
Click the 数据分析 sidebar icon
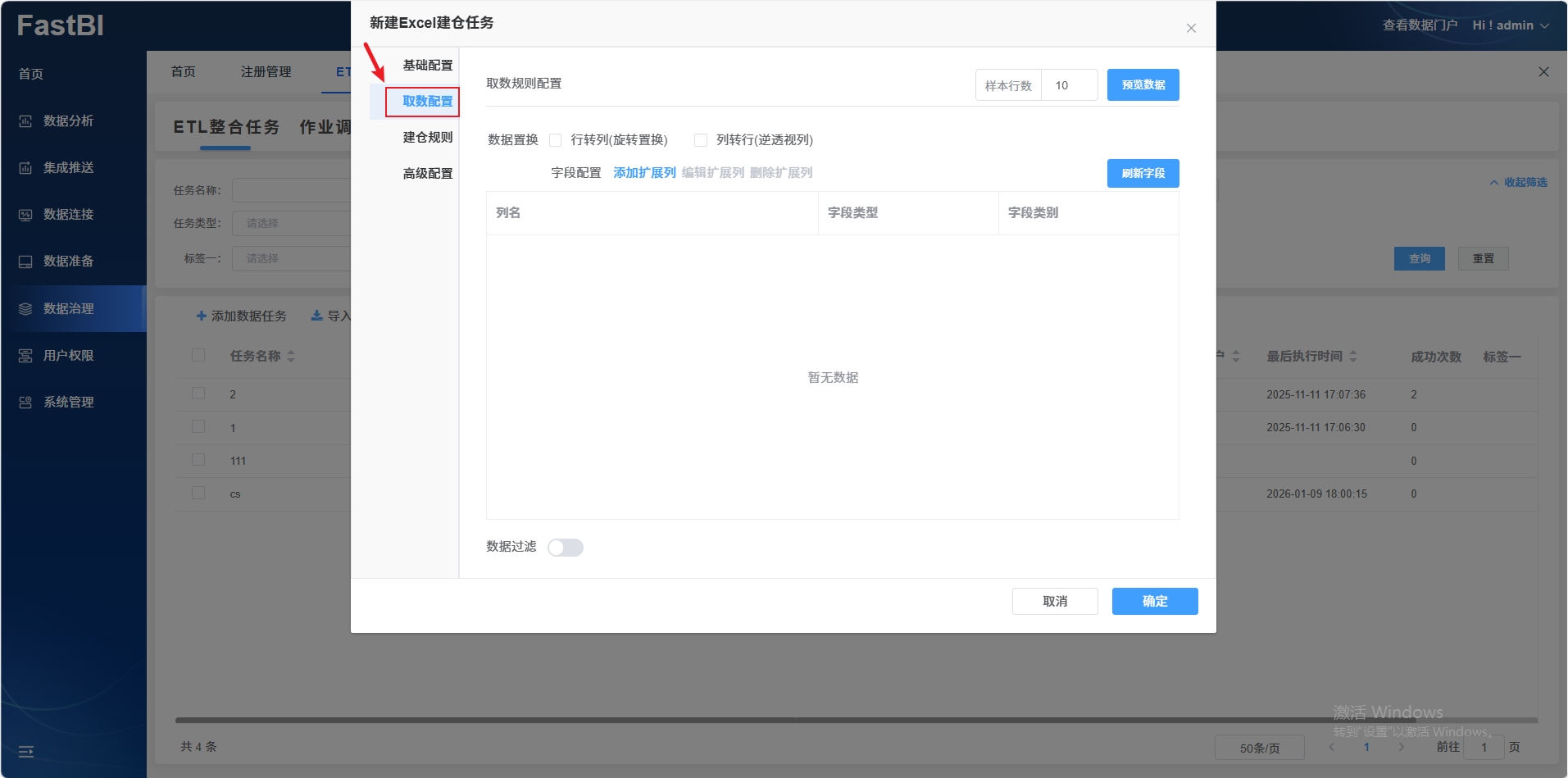coord(25,121)
